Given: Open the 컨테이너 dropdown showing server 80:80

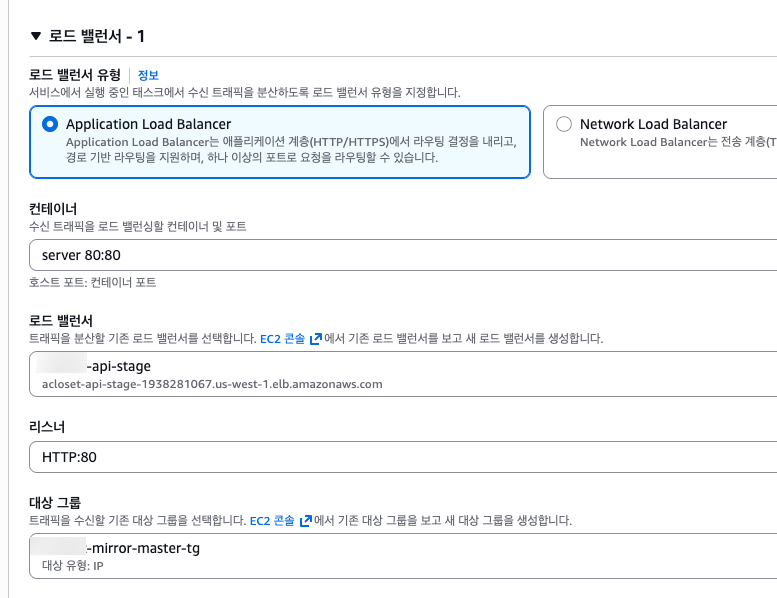Looking at the screenshot, I should pyautogui.click(x=400, y=255).
